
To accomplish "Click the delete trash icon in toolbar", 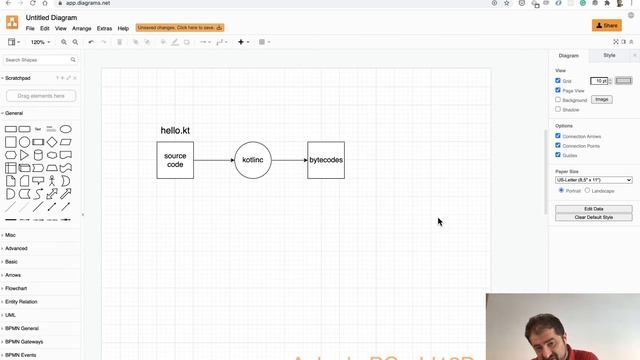I will point(120,42).
